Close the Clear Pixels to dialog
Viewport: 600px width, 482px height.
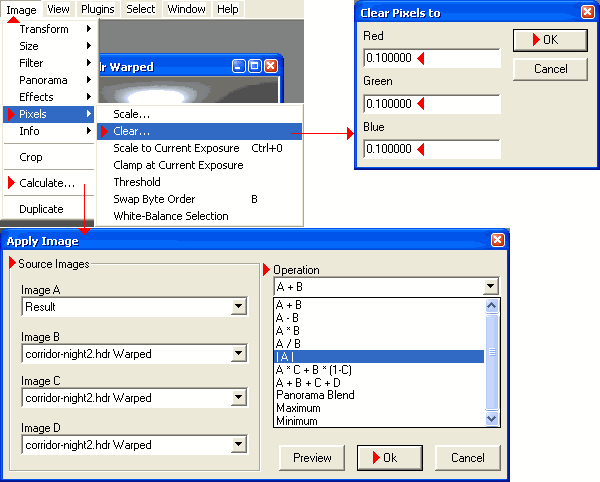[x=587, y=13]
